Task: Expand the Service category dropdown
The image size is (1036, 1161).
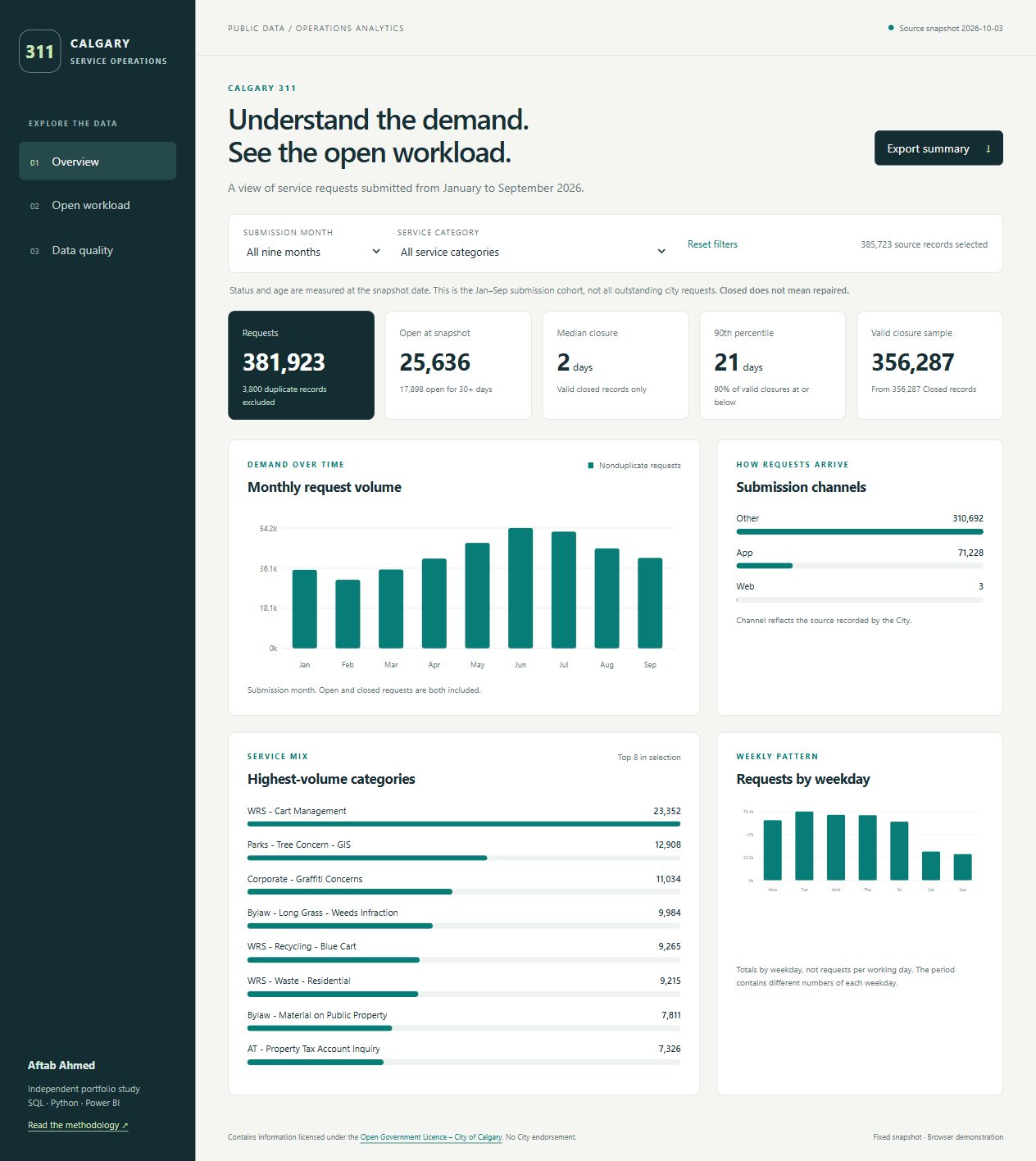Action: pyautogui.click(x=533, y=252)
